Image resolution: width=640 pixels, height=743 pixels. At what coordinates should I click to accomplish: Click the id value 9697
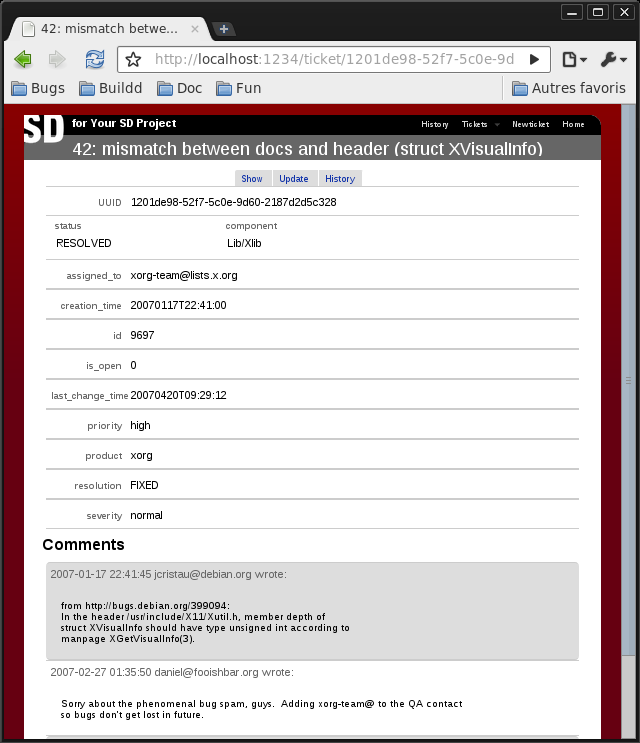[142, 335]
